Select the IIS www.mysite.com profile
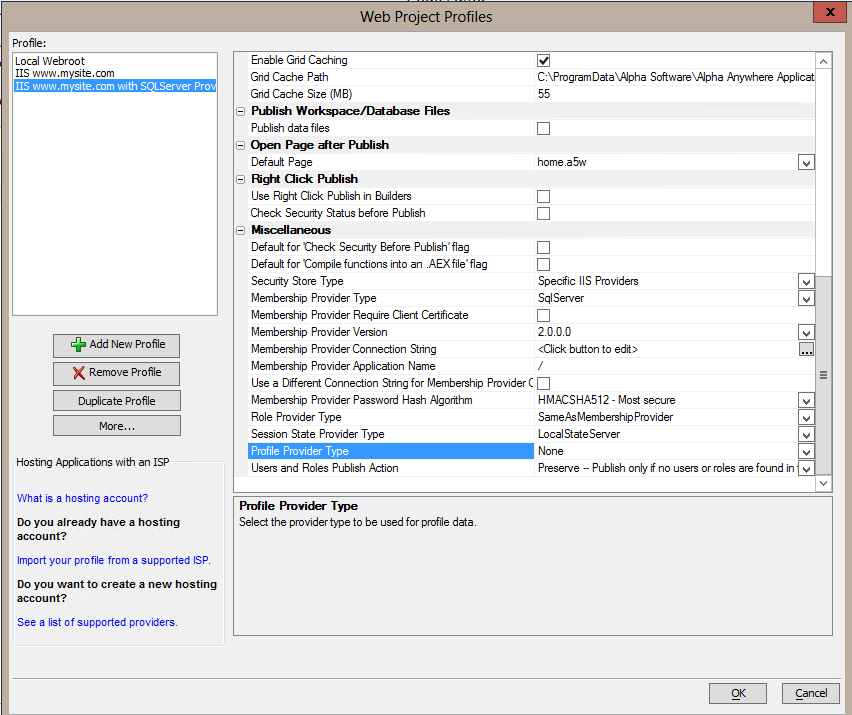The image size is (852, 715). pyautogui.click(x=65, y=73)
